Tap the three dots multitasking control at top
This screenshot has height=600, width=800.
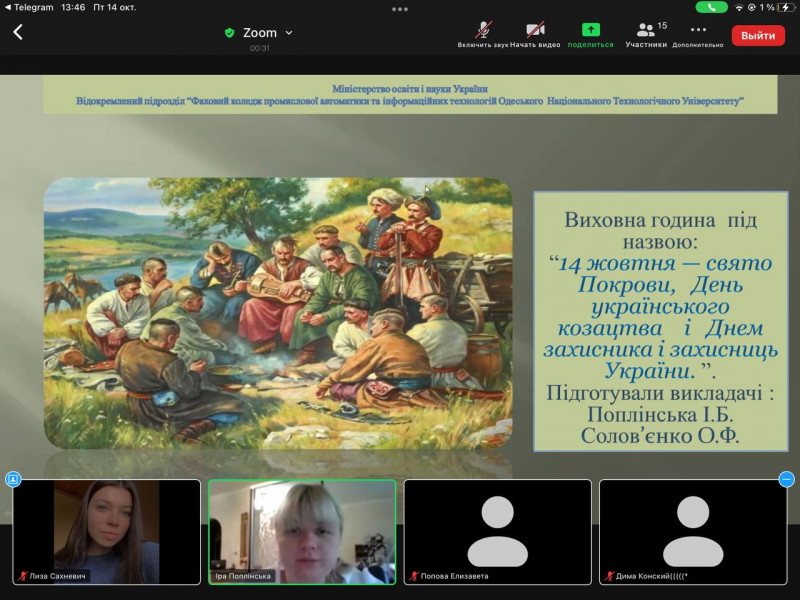click(x=400, y=9)
